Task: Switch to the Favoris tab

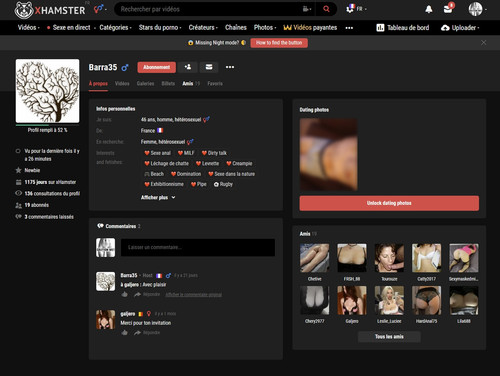Action: pyautogui.click(x=215, y=84)
